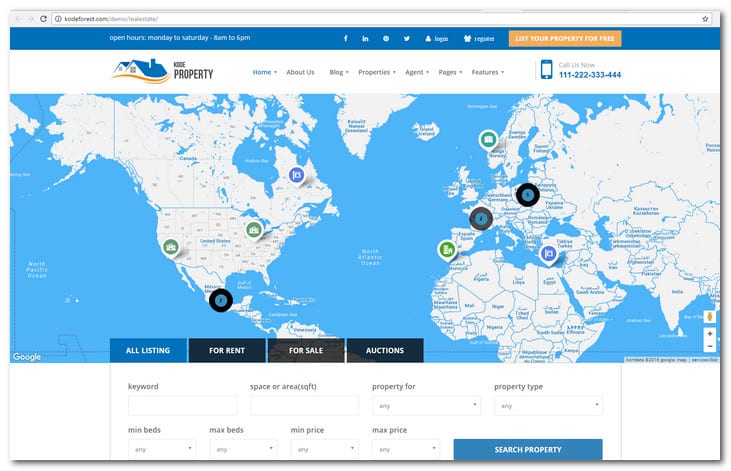
Task: Open the LinkedIn social link
Action: [366, 39]
